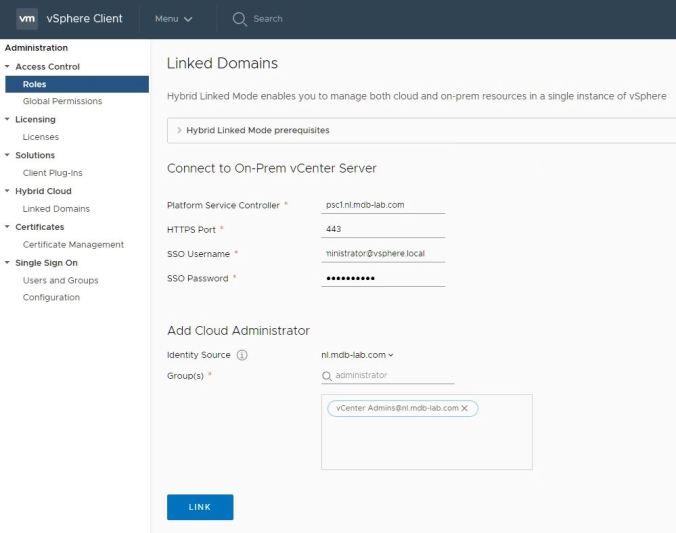This screenshot has height=533, width=676.
Task: Remove the vCenter Admins group chip
Action: point(464,409)
